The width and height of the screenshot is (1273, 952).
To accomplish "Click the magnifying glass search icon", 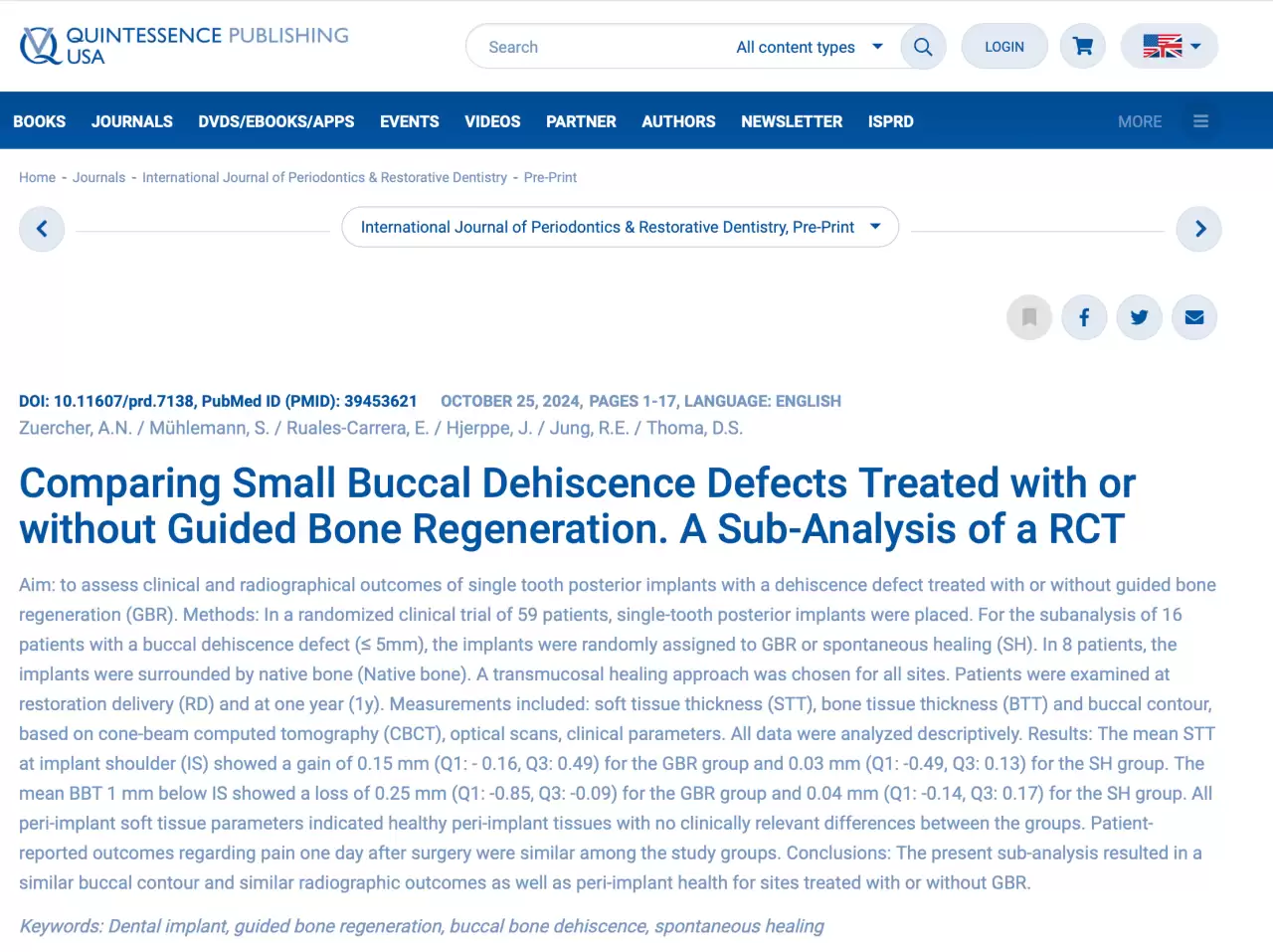I will tap(923, 47).
